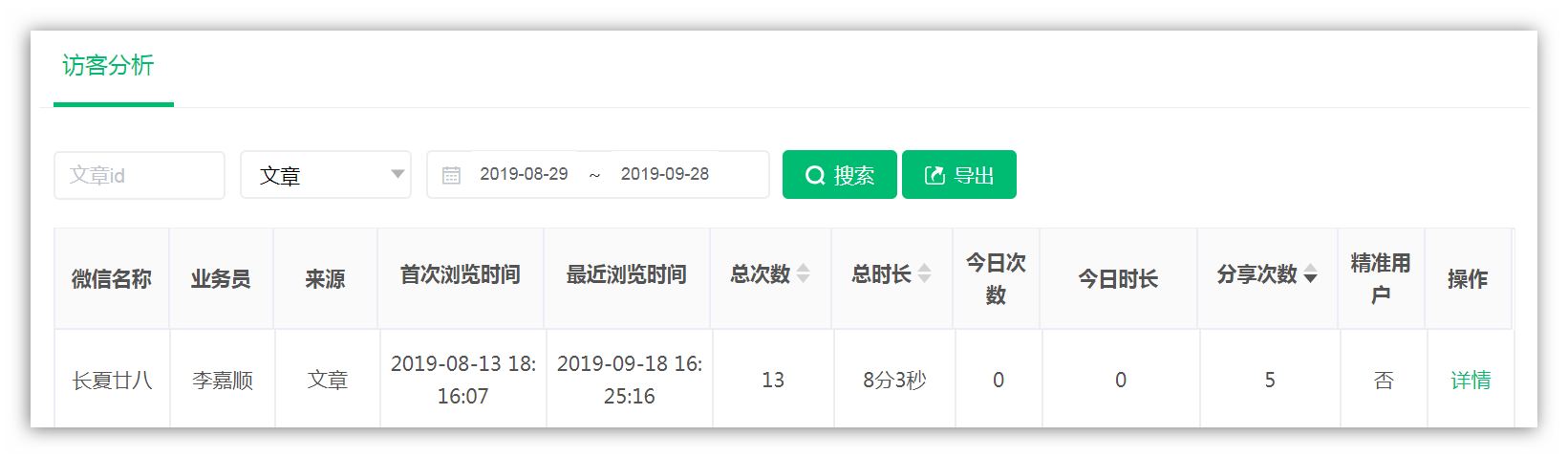Image resolution: width=1568 pixels, height=458 pixels.
Task: Select the 李嘉顺 salesperson cell
Action: coord(223,380)
